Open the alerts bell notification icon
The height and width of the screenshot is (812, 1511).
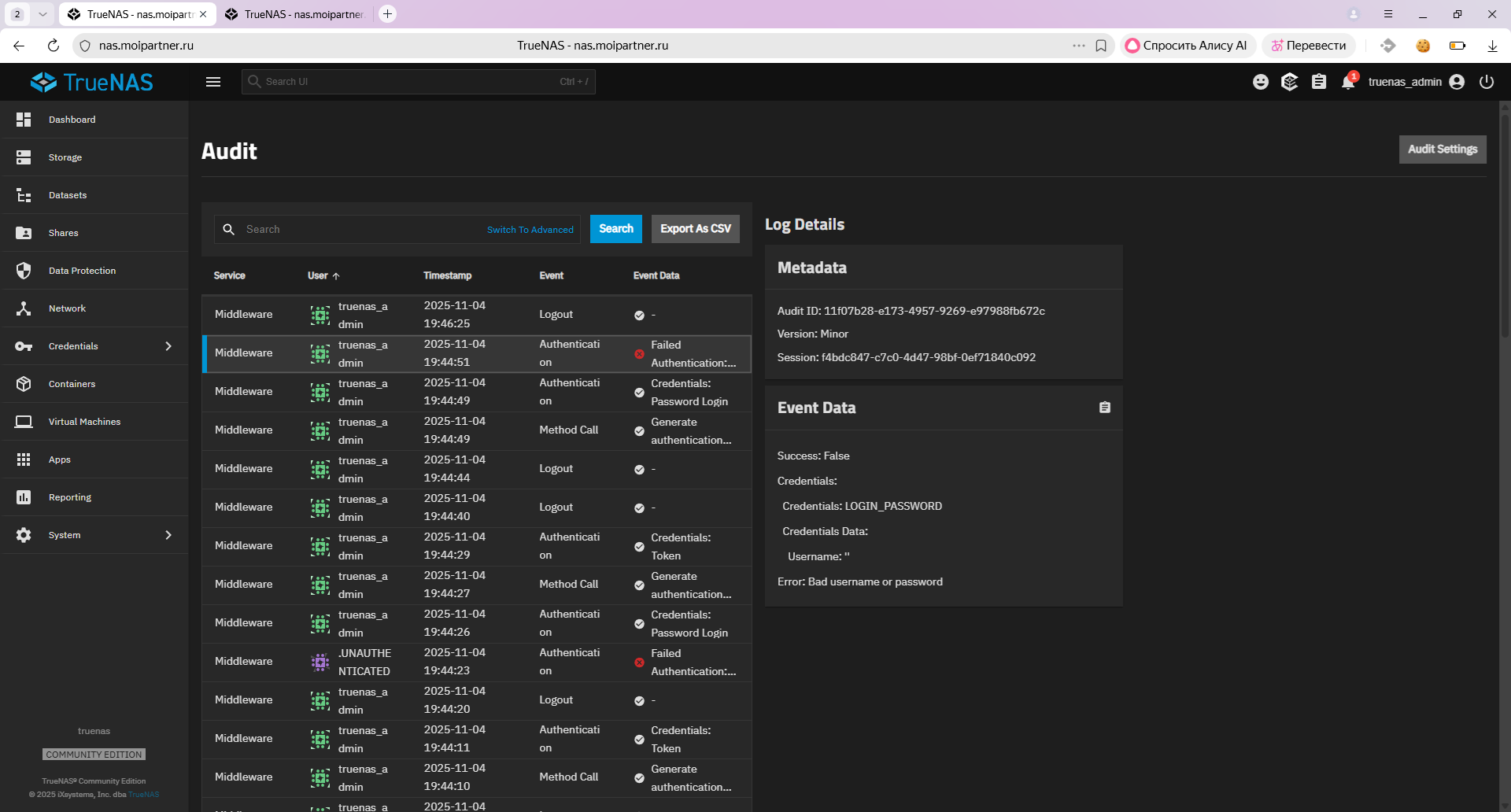point(1348,82)
